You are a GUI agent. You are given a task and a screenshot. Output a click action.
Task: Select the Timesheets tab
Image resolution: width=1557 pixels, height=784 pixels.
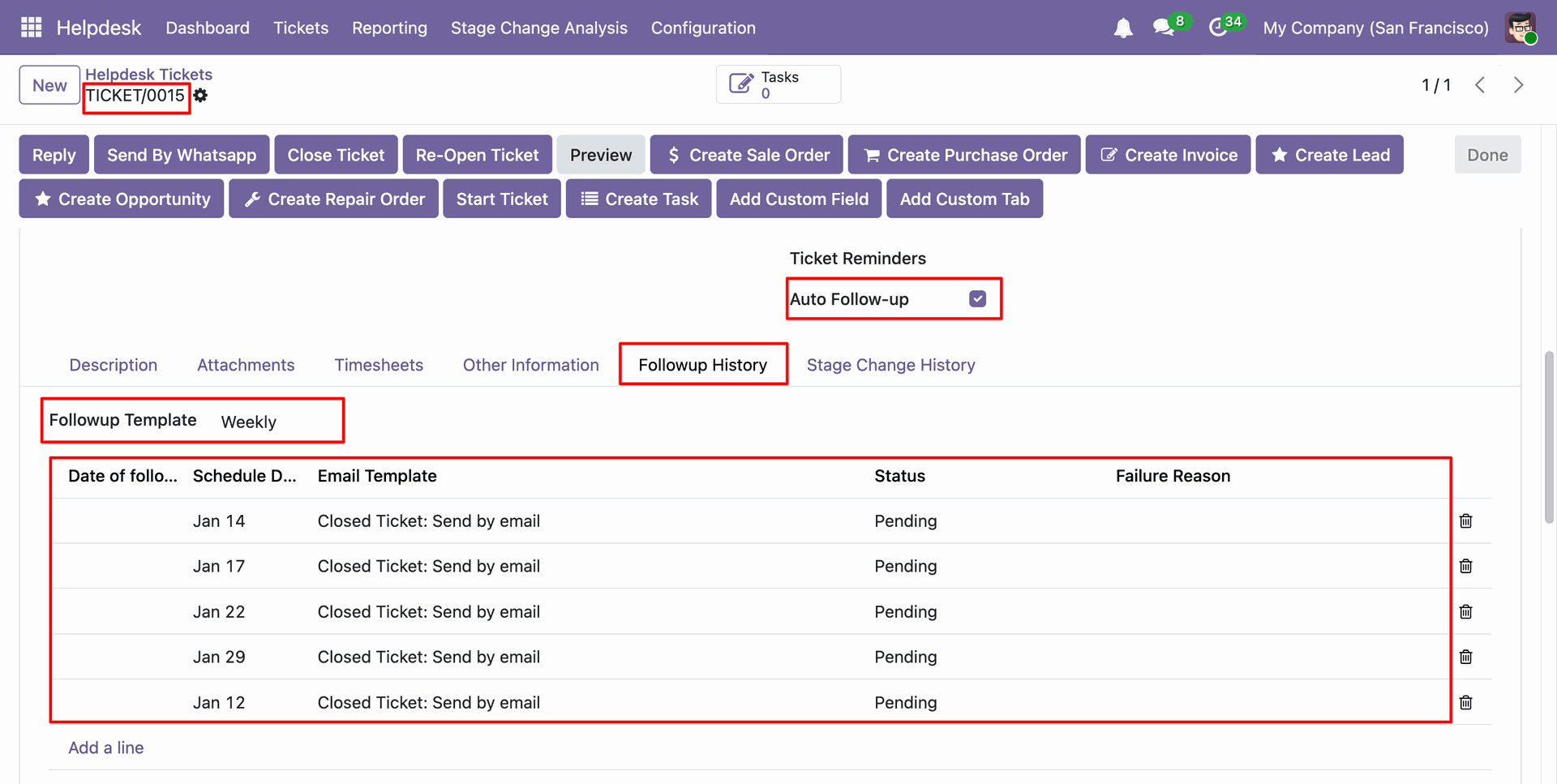point(379,365)
